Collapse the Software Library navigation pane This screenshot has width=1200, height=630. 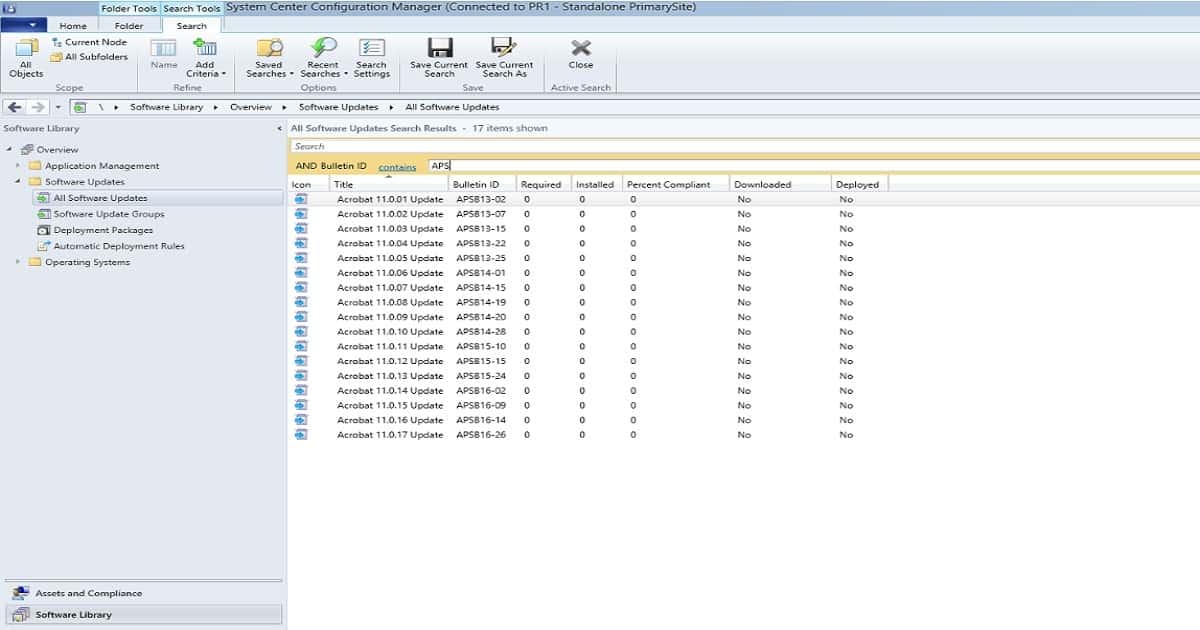tap(279, 129)
